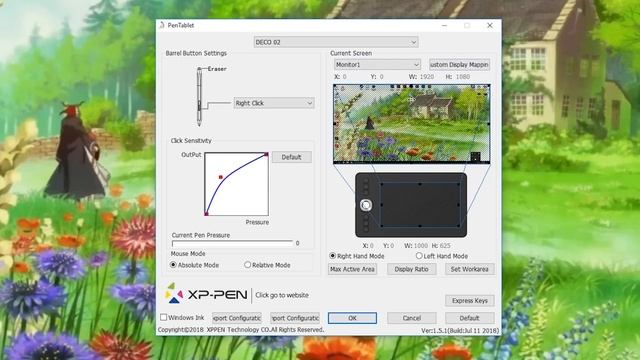
Task: Open the Monitor1 screen dropdown
Action: [x=377, y=64]
